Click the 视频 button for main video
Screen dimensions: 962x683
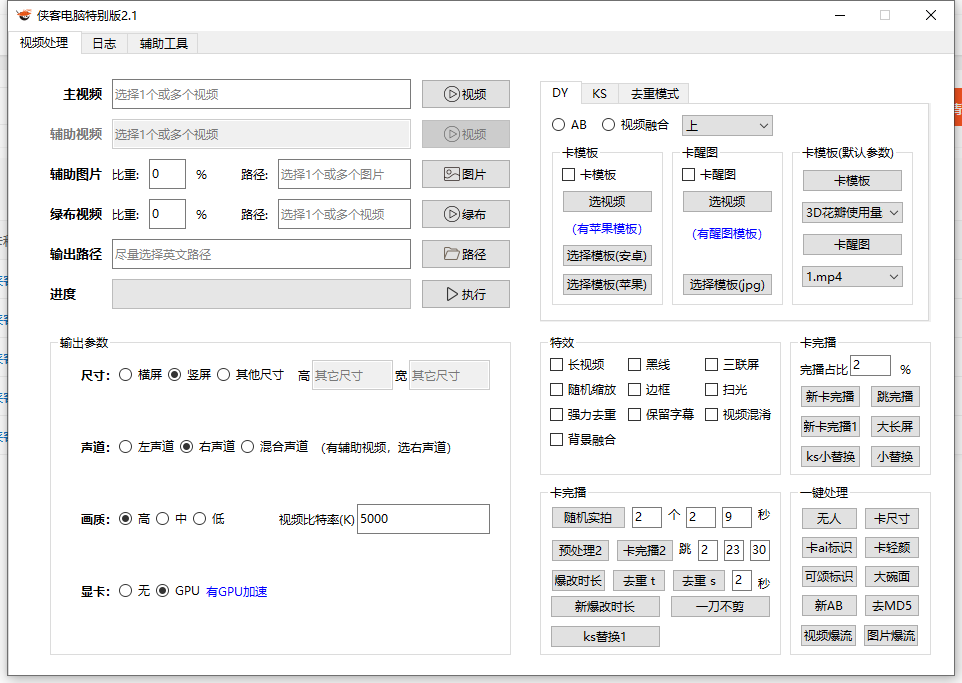[x=465, y=94]
